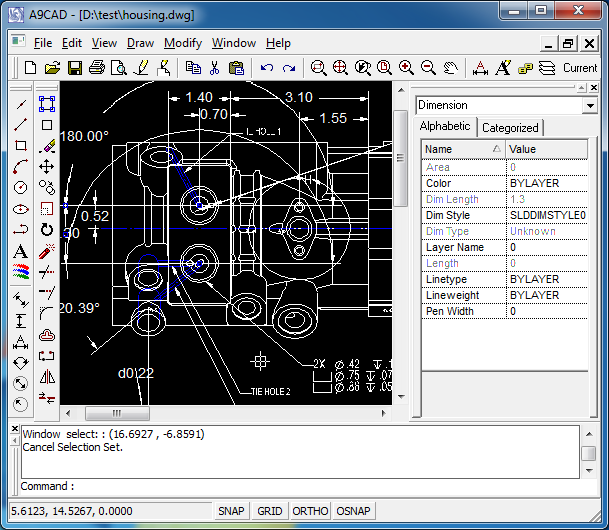609x530 pixels.
Task: Toggle OSNAP in status bar
Action: coord(353,511)
